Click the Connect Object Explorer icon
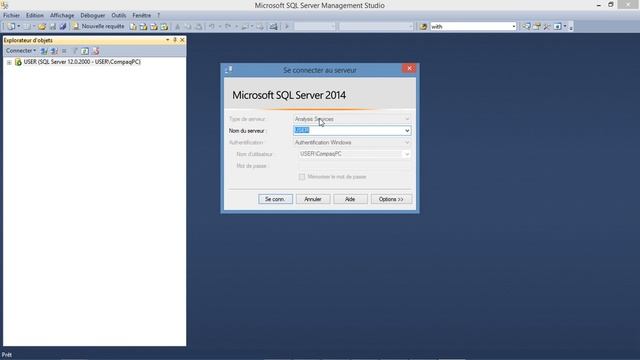The width and height of the screenshot is (640, 360). point(44,51)
